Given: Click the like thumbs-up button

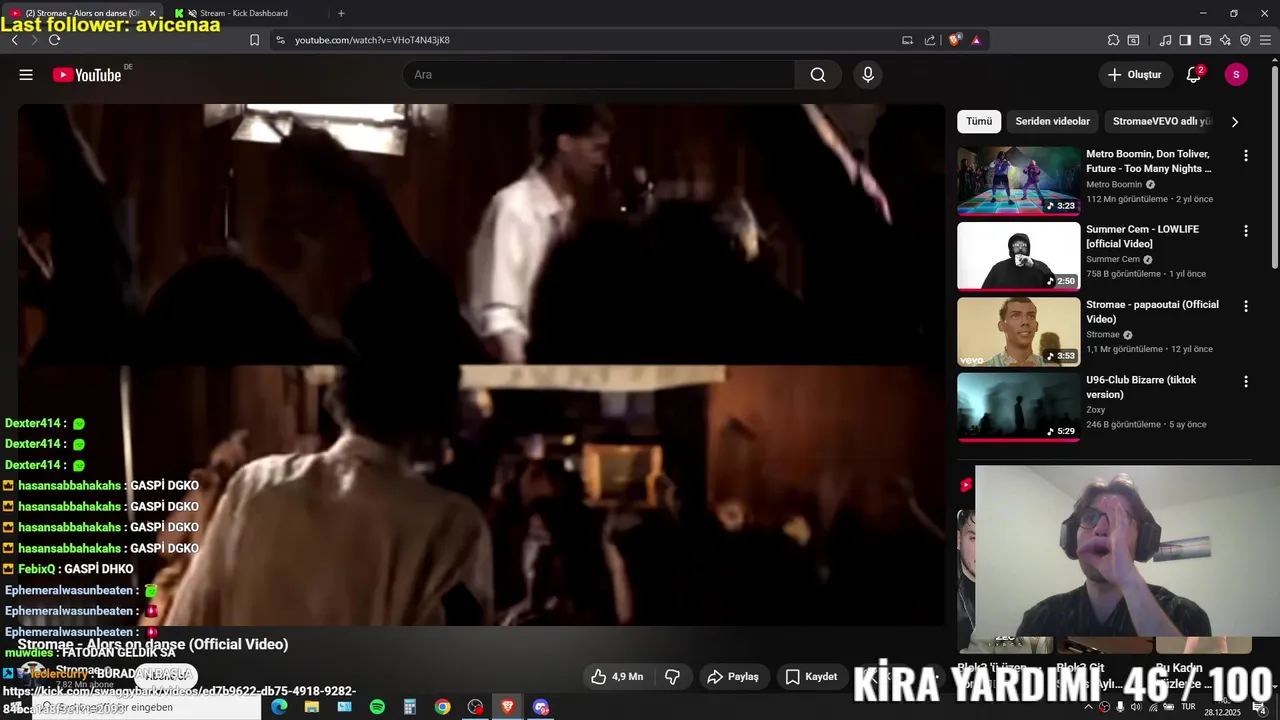Looking at the screenshot, I should 616,677.
